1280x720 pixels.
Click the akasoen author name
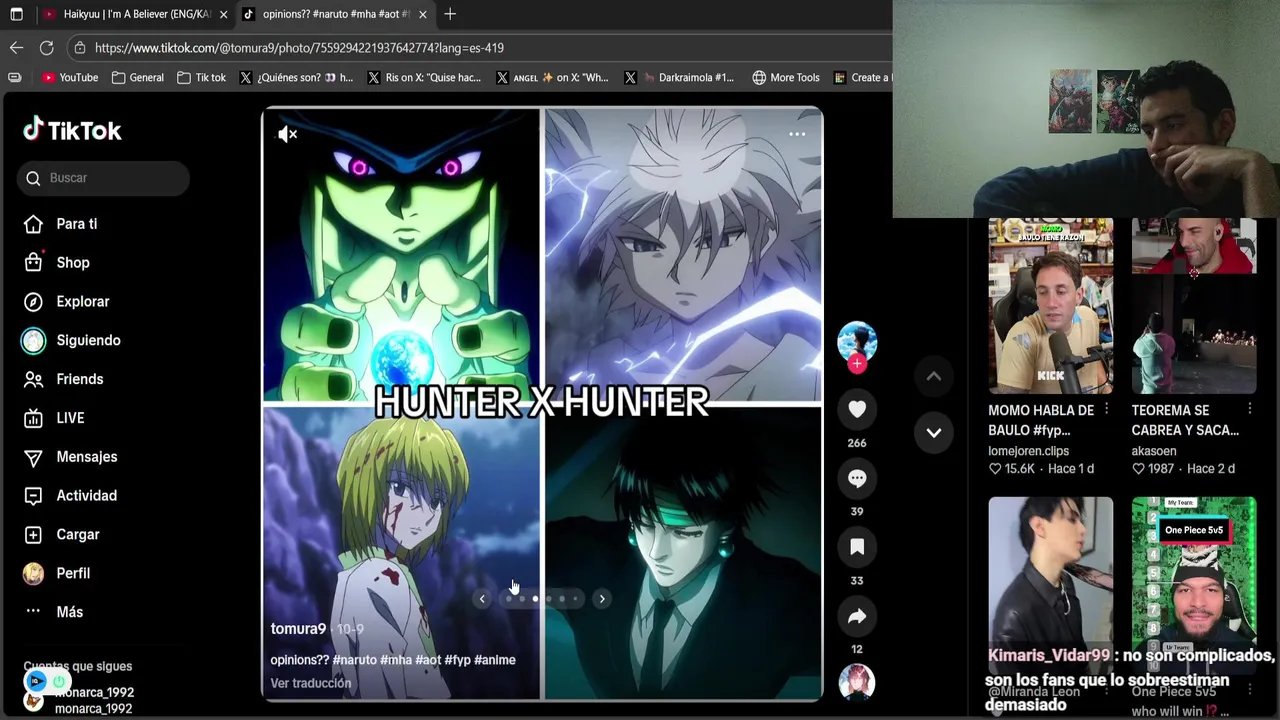tap(1154, 451)
